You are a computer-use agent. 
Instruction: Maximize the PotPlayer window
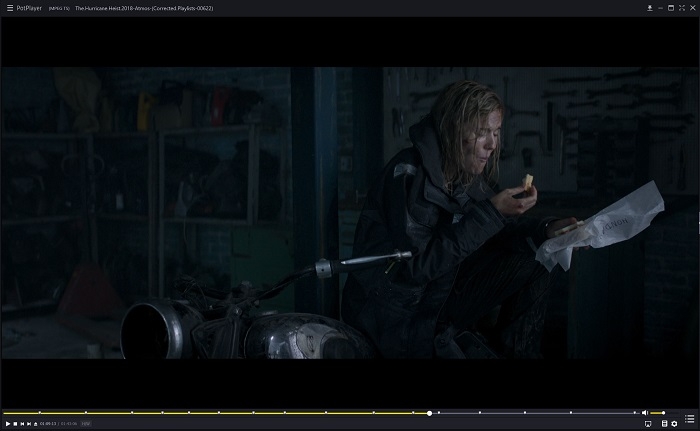671,8
